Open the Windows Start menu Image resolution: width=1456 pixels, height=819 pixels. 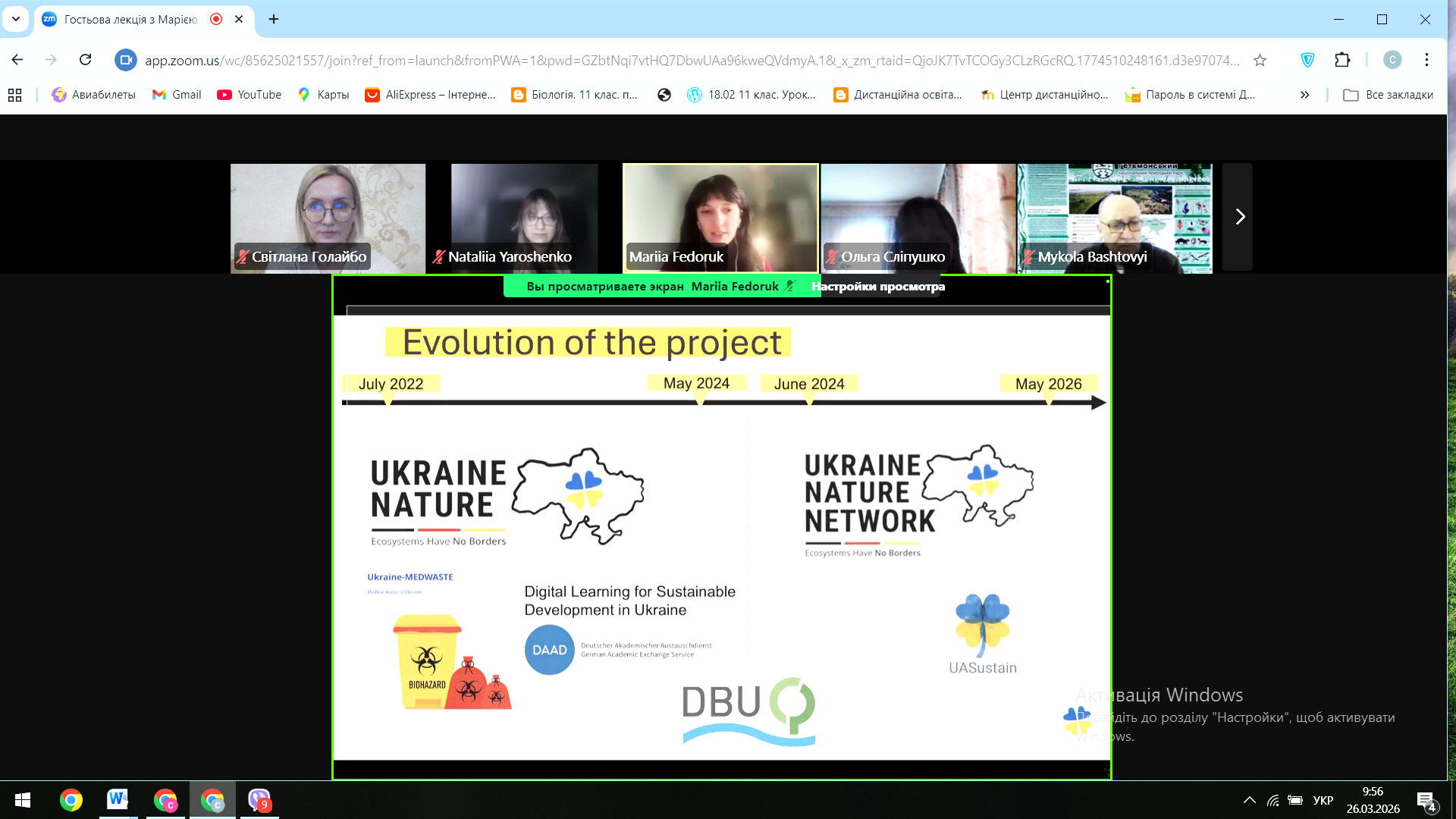(23, 800)
